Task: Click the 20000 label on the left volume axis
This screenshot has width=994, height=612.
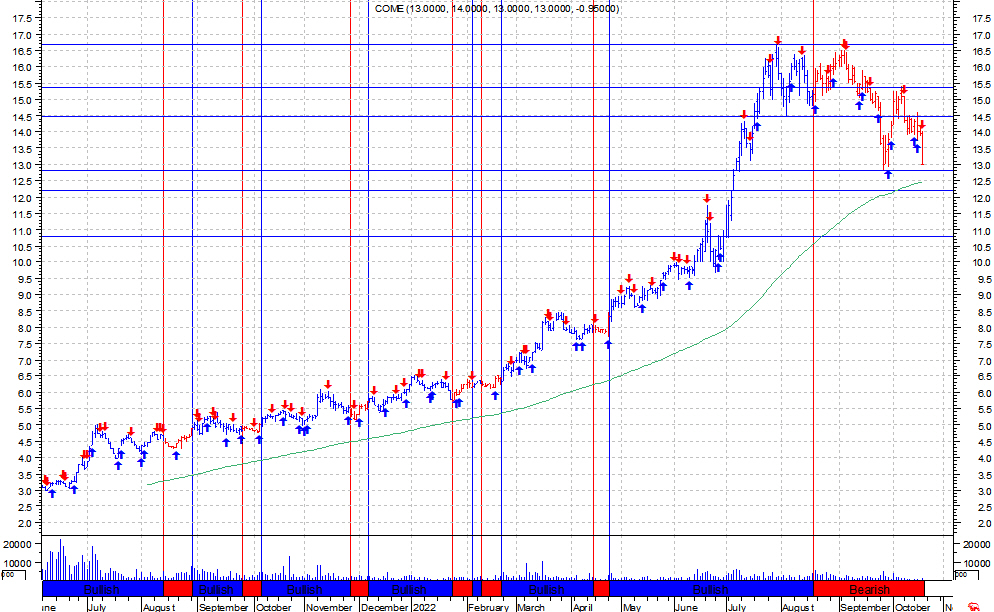Action: (x=19, y=544)
